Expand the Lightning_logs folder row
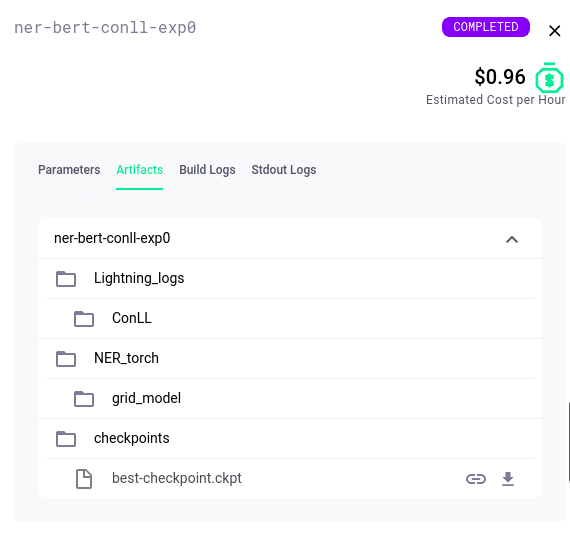This screenshot has width=570, height=544. click(x=290, y=279)
